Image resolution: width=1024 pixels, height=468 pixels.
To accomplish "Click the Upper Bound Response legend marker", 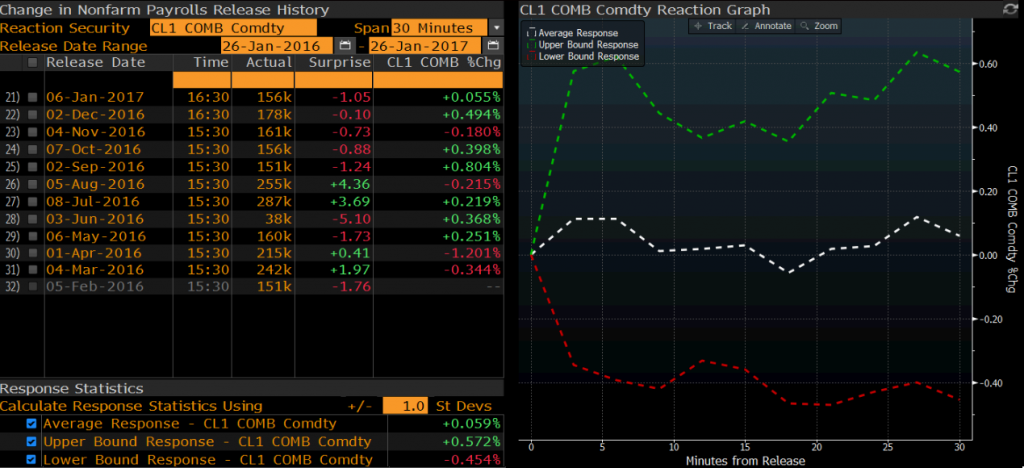I will pyautogui.click(x=532, y=44).
